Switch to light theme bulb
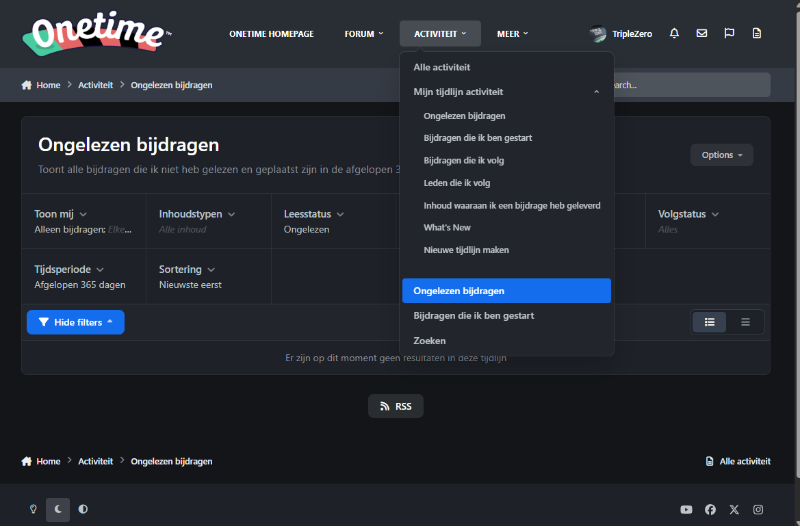The width and height of the screenshot is (800, 526). pyautogui.click(x=33, y=509)
